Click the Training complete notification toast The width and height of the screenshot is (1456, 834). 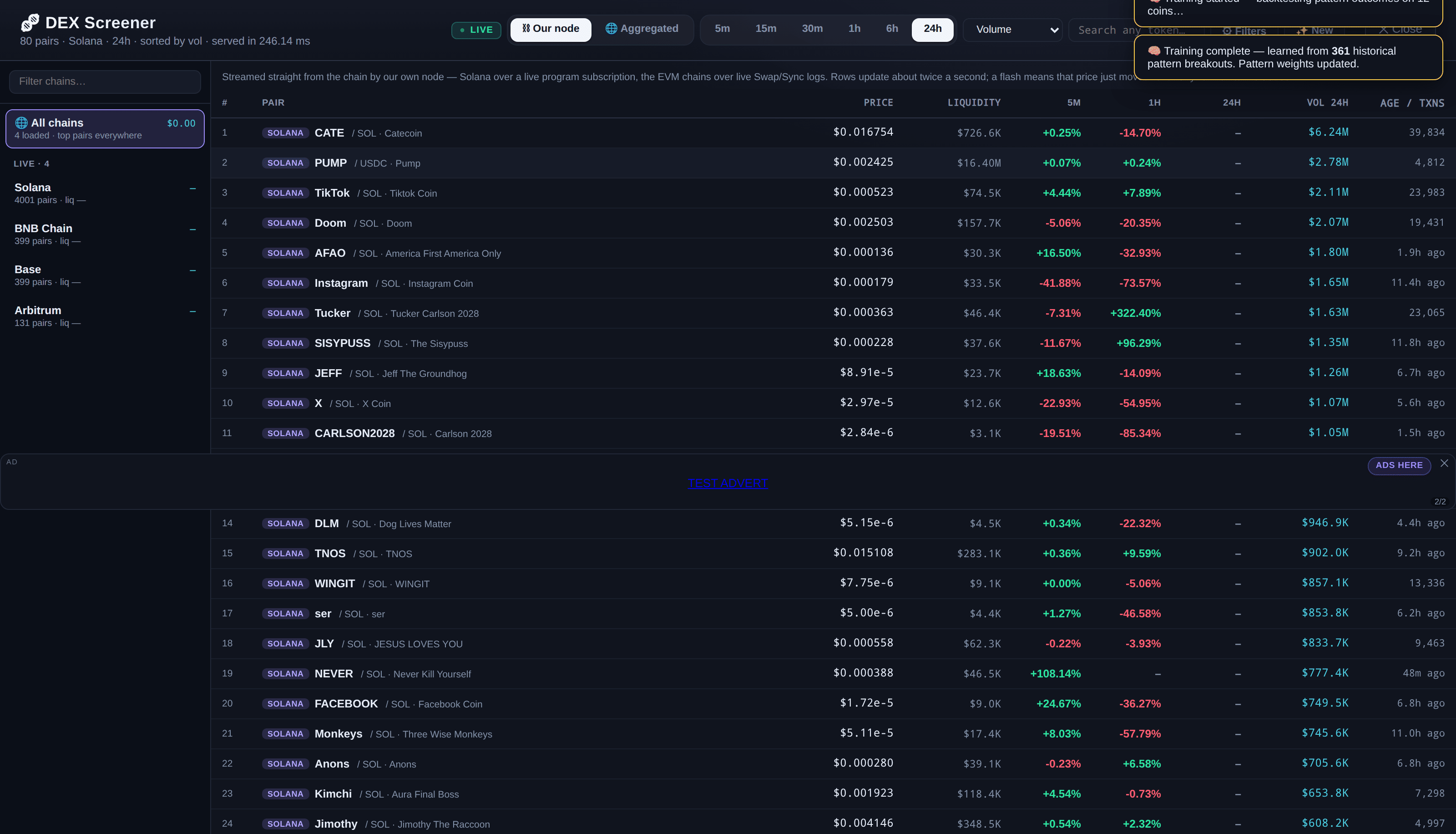pyautogui.click(x=1288, y=57)
